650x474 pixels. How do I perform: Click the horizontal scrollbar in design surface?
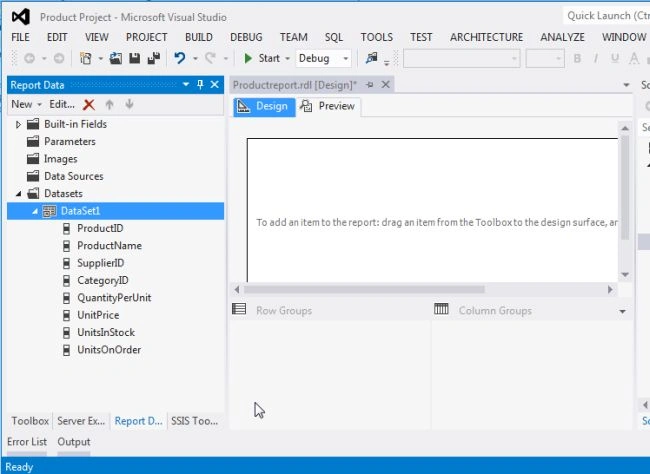[364, 289]
